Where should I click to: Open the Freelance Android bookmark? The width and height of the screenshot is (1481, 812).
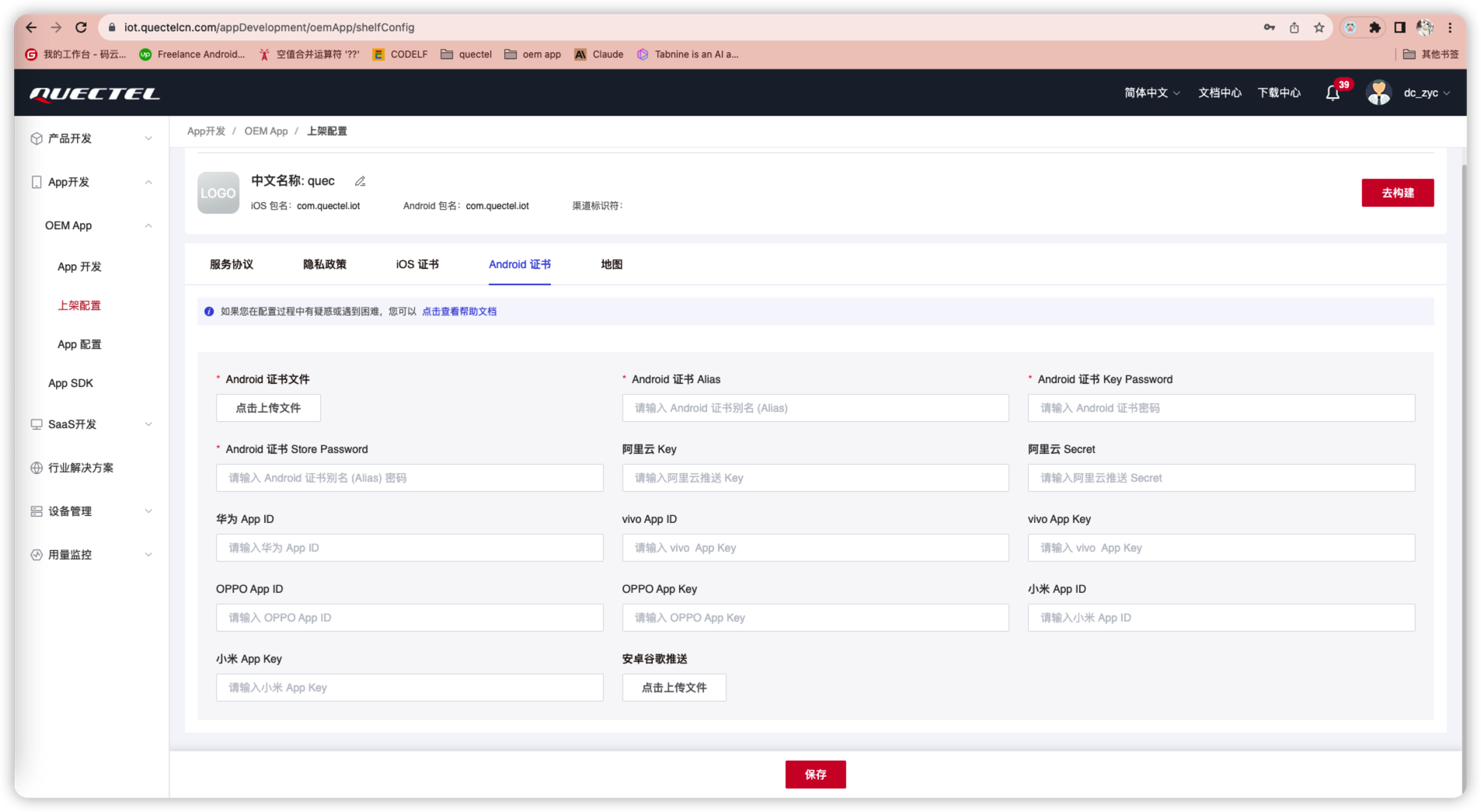coord(192,54)
